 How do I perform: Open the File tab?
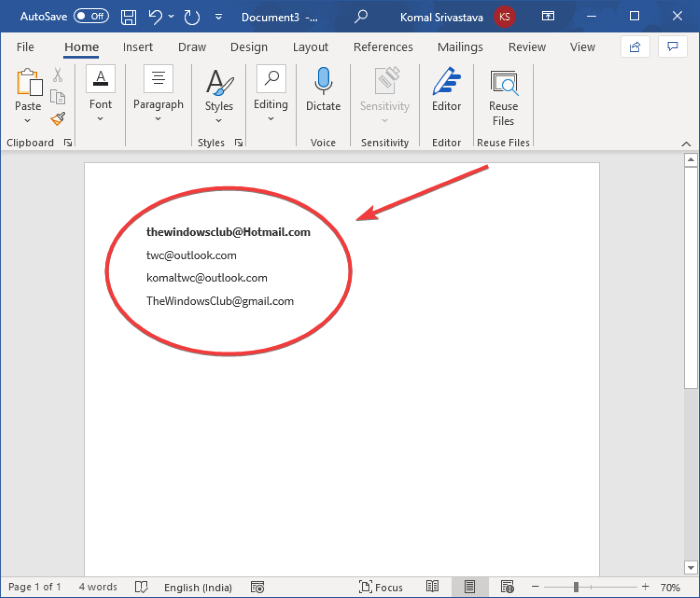(x=25, y=47)
